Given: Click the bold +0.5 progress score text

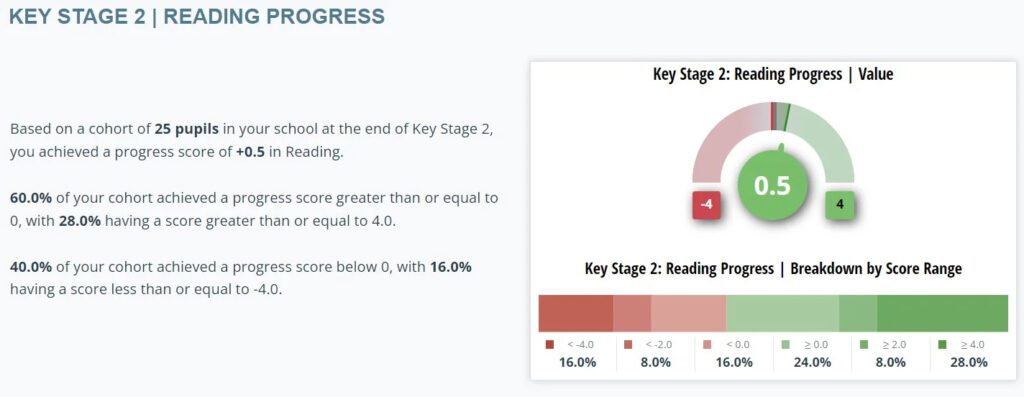Looking at the screenshot, I should [x=250, y=153].
